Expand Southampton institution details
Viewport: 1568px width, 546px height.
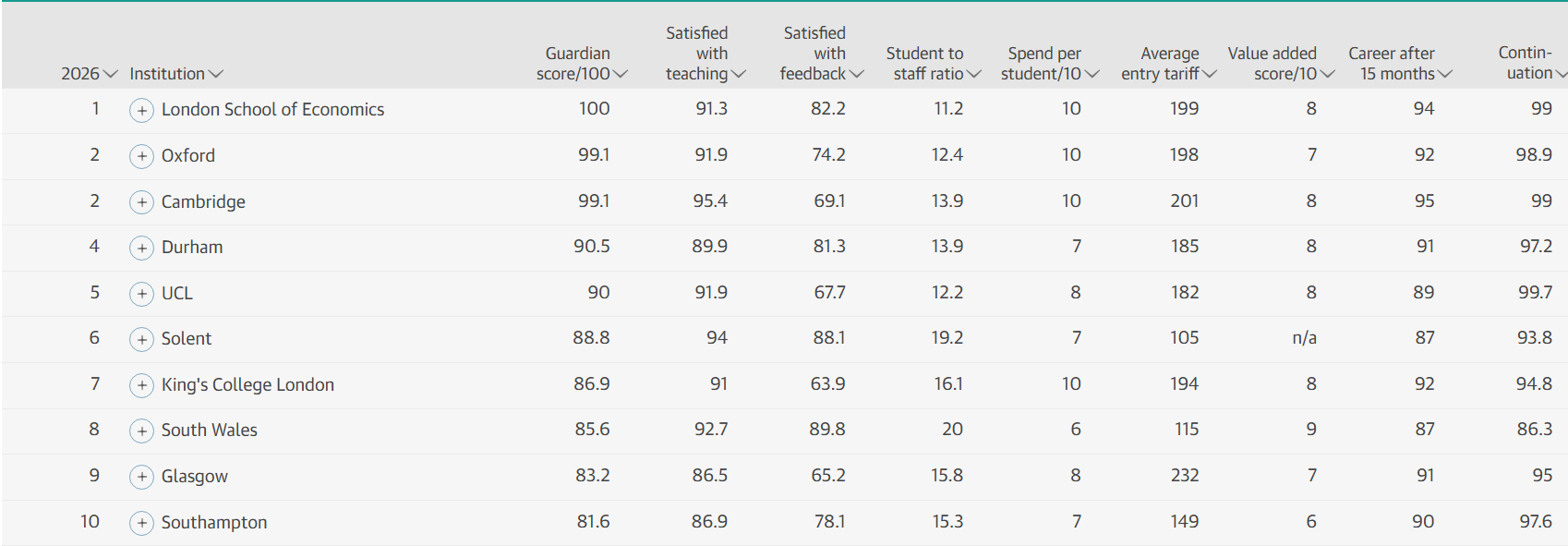141,523
